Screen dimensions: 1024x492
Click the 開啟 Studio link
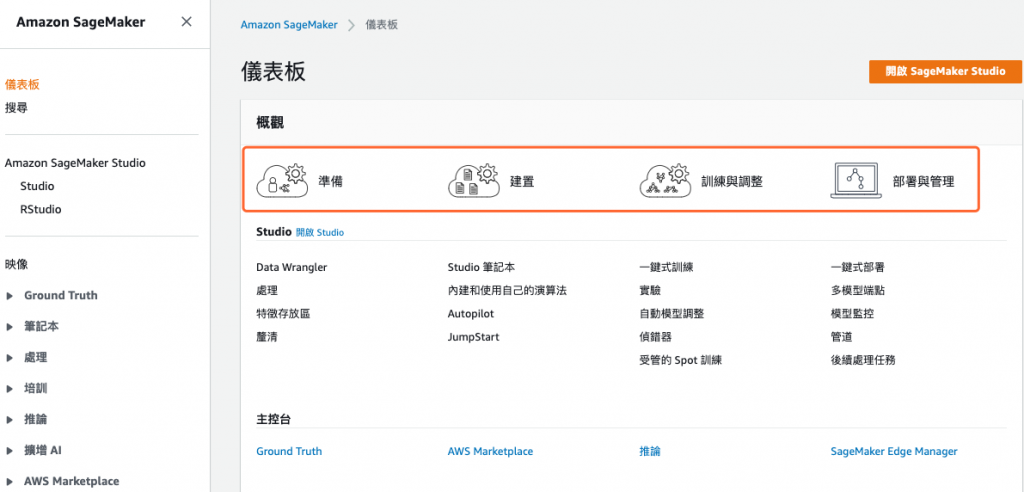tap(320, 232)
